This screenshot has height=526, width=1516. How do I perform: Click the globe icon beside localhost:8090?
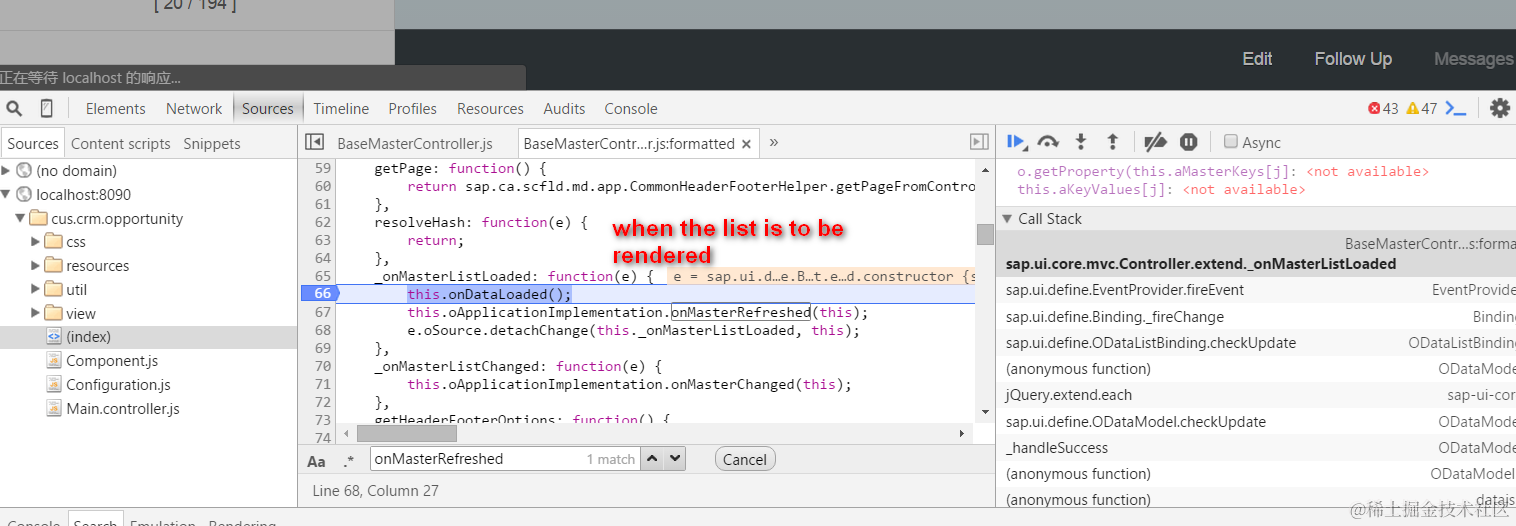click(x=24, y=194)
